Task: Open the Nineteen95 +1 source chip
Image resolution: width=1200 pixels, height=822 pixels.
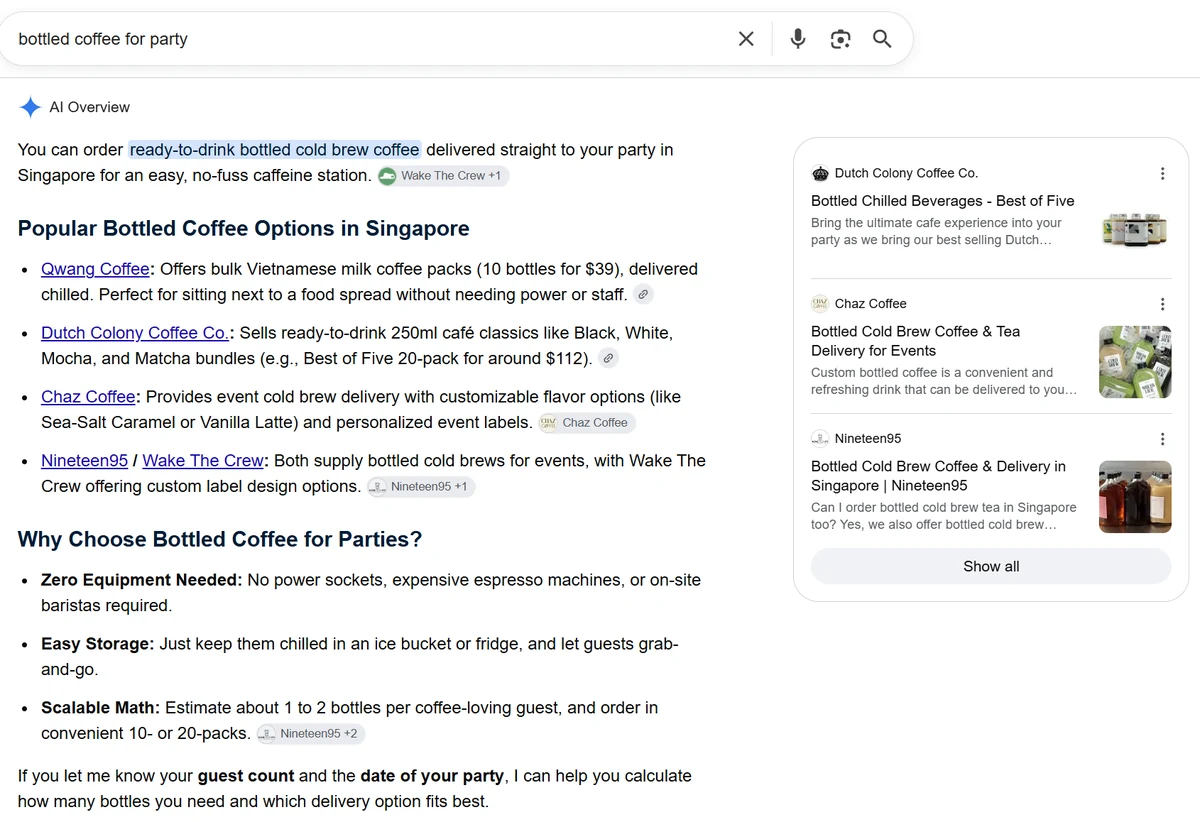Action: tap(421, 487)
